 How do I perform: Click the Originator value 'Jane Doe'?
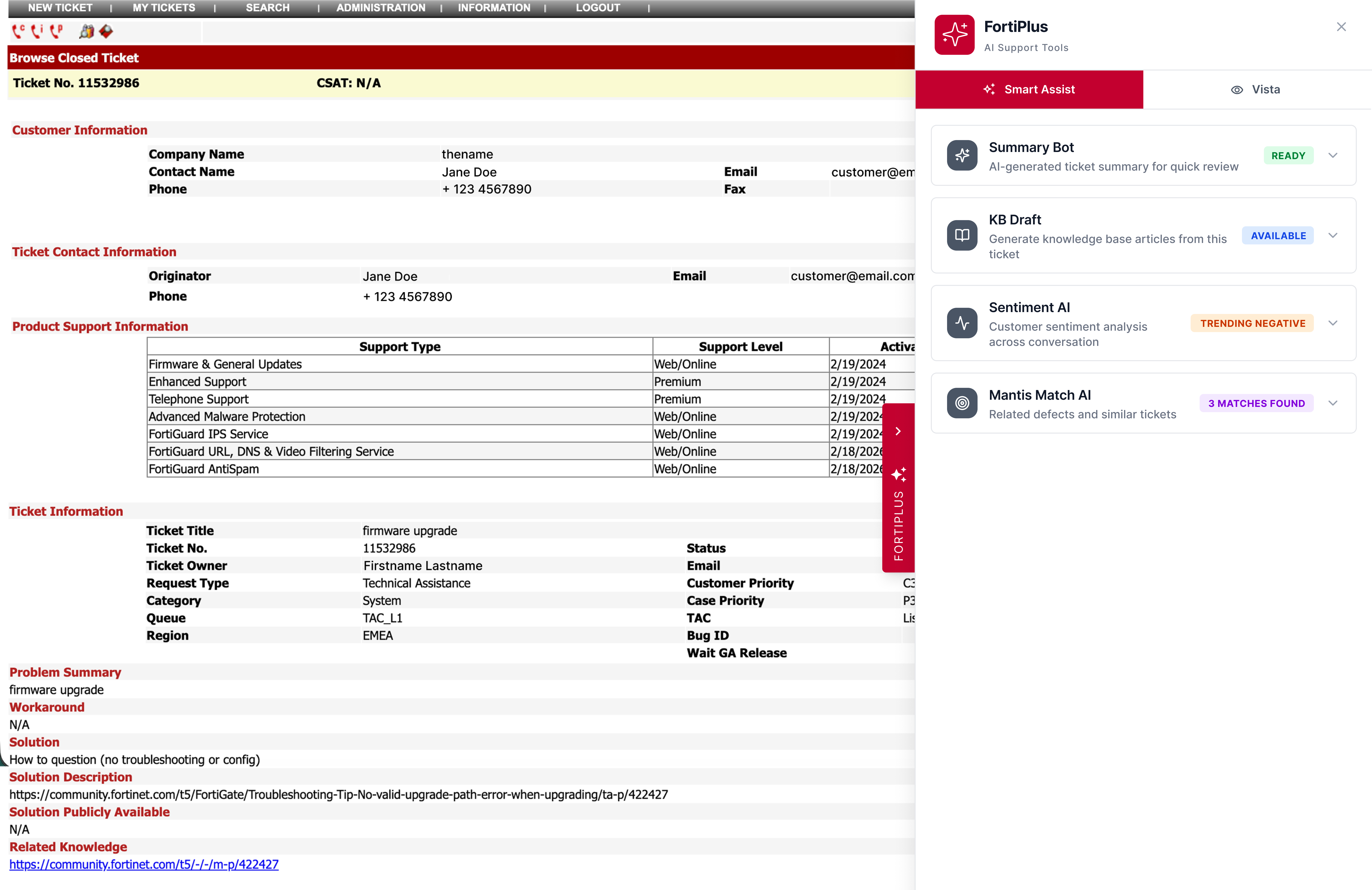click(x=390, y=276)
